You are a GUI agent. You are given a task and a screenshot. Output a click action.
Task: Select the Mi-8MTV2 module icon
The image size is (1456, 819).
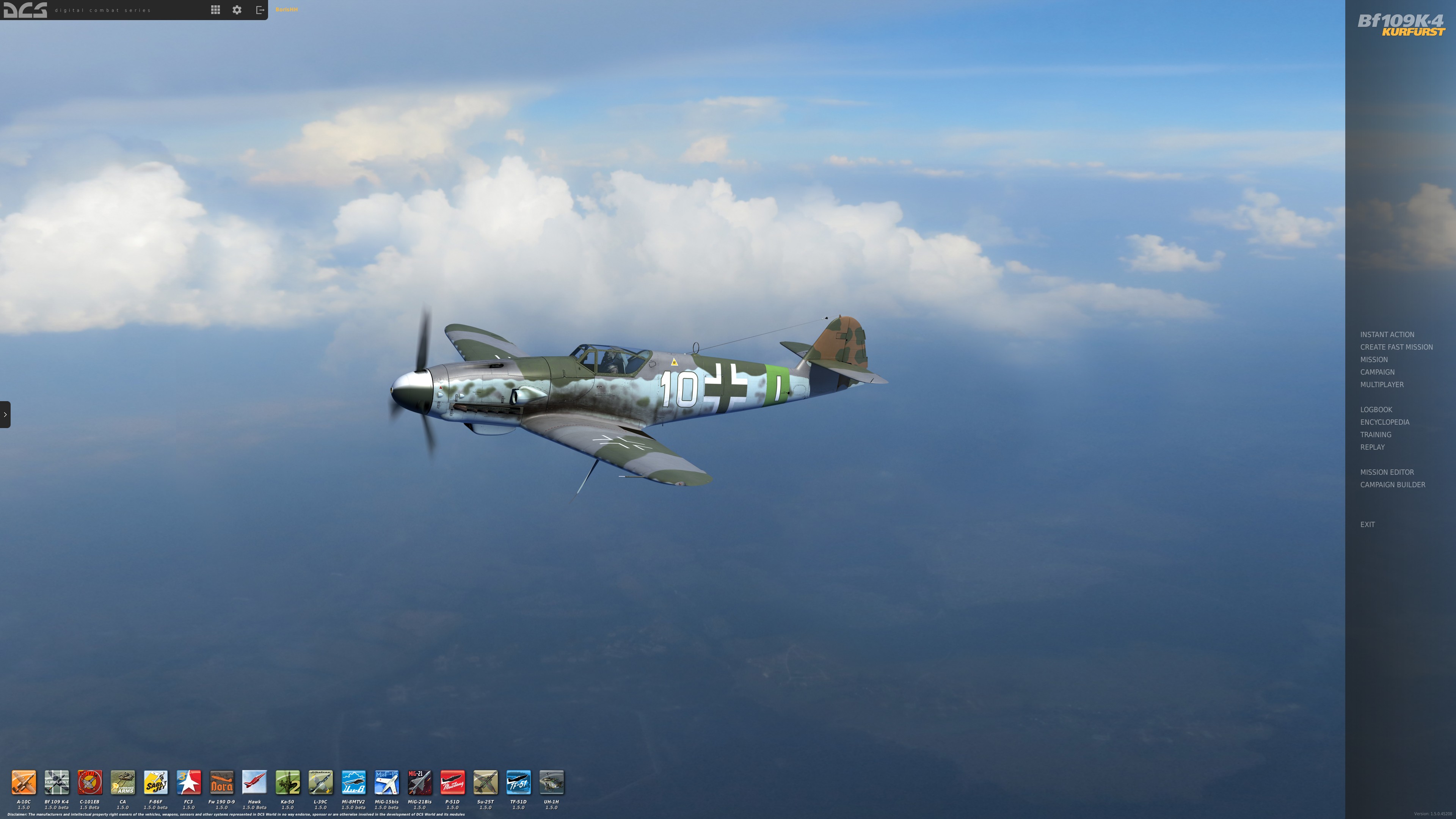pyautogui.click(x=353, y=782)
